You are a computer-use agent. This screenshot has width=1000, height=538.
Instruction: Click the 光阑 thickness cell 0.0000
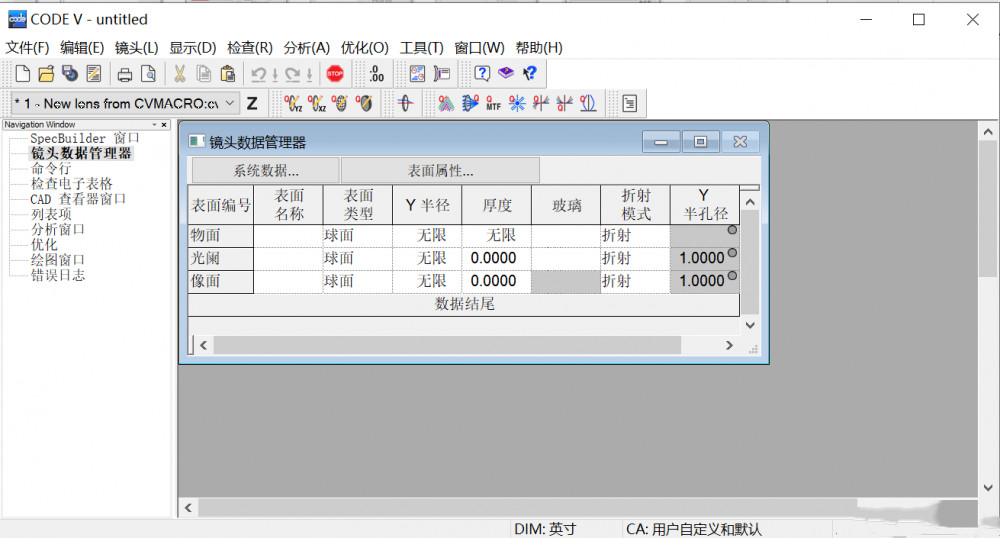click(496, 258)
